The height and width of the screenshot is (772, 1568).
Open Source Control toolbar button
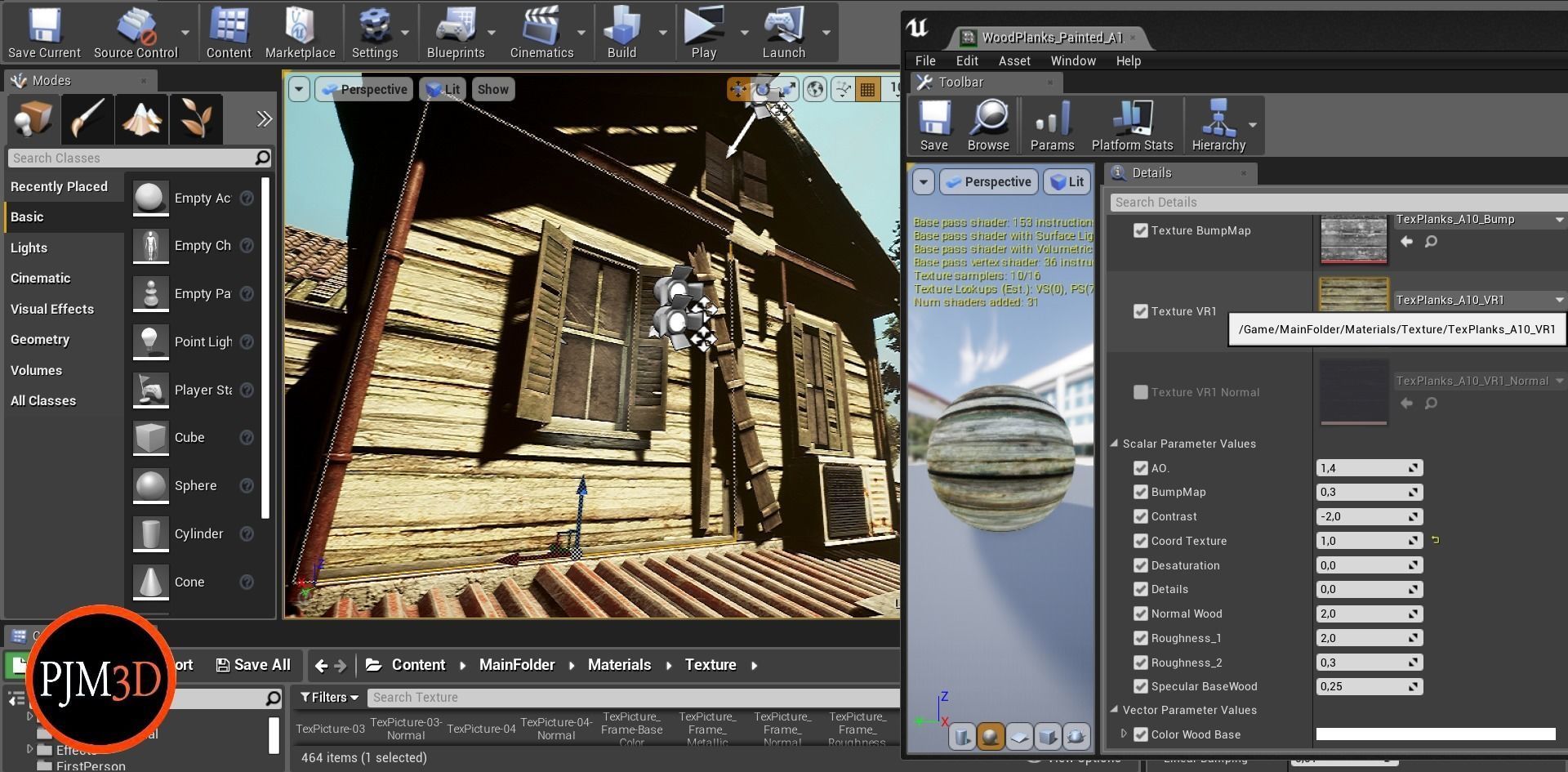click(136, 33)
